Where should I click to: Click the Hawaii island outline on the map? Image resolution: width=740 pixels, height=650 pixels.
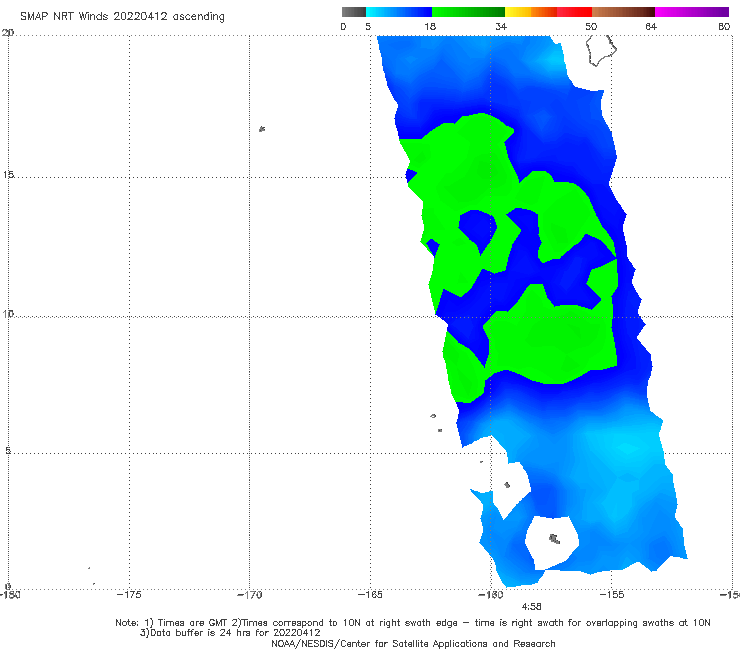pyautogui.click(x=601, y=50)
